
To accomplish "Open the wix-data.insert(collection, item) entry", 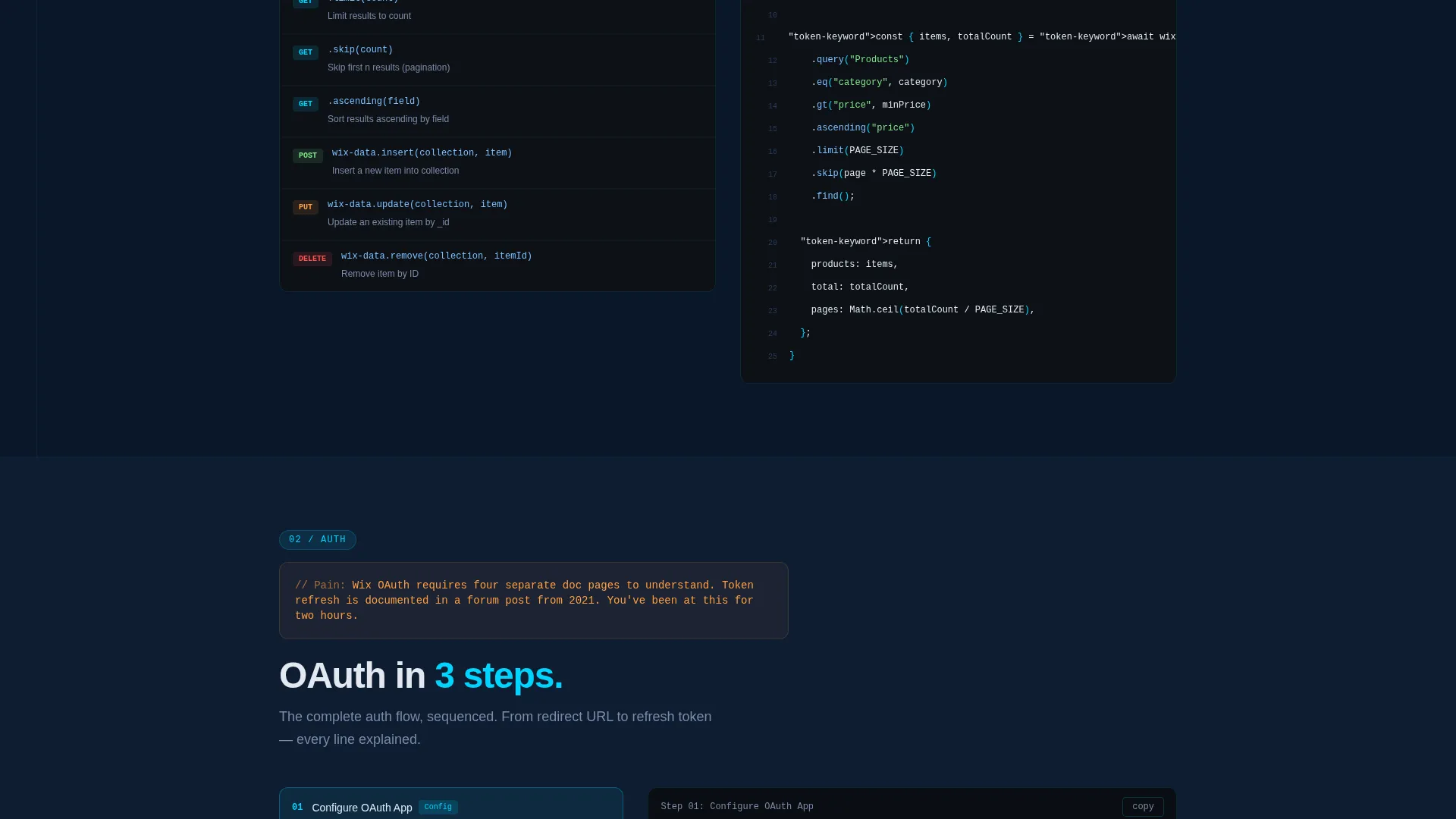I will point(497,163).
